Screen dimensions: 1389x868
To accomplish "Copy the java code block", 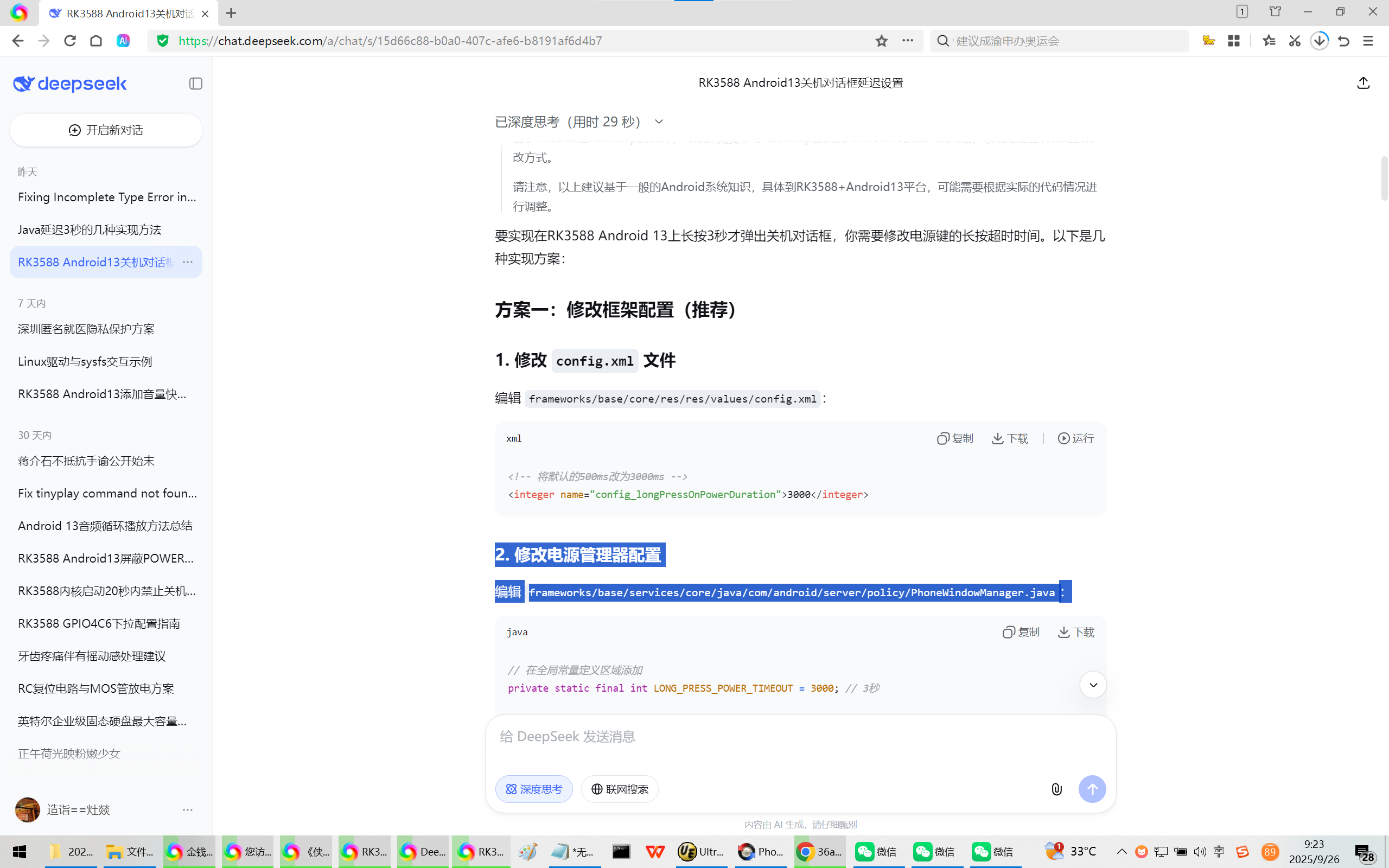I will click(1021, 632).
